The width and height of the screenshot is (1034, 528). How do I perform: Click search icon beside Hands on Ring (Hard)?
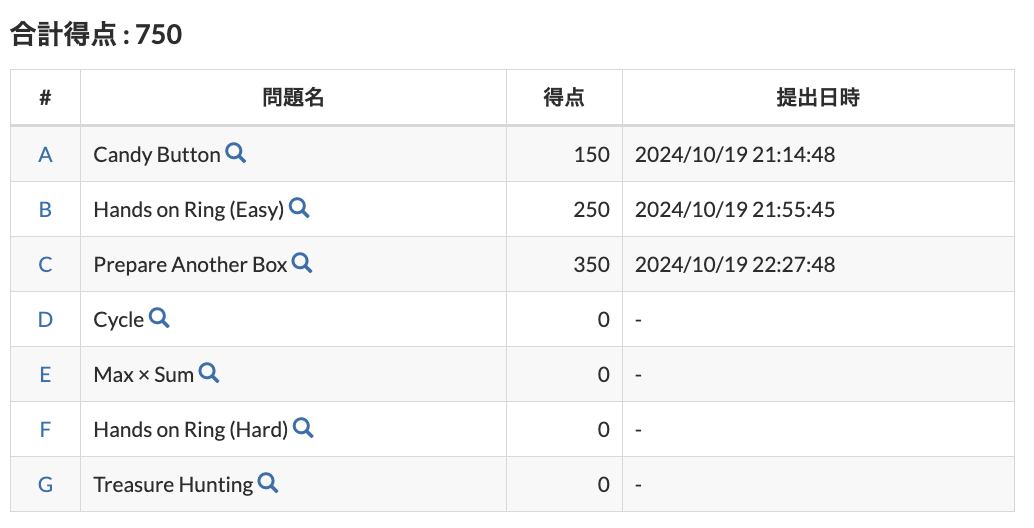303,428
